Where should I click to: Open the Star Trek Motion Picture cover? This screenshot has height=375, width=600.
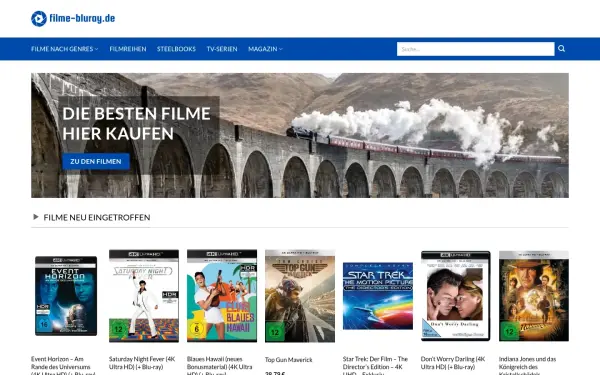coord(378,296)
